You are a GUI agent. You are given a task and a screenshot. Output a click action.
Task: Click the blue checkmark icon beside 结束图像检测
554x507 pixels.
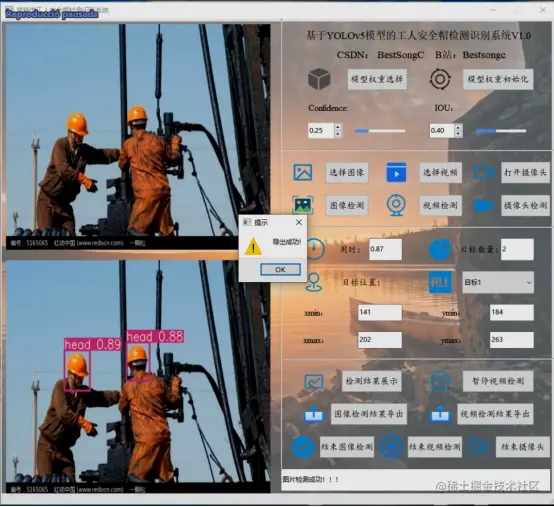[x=303, y=447]
